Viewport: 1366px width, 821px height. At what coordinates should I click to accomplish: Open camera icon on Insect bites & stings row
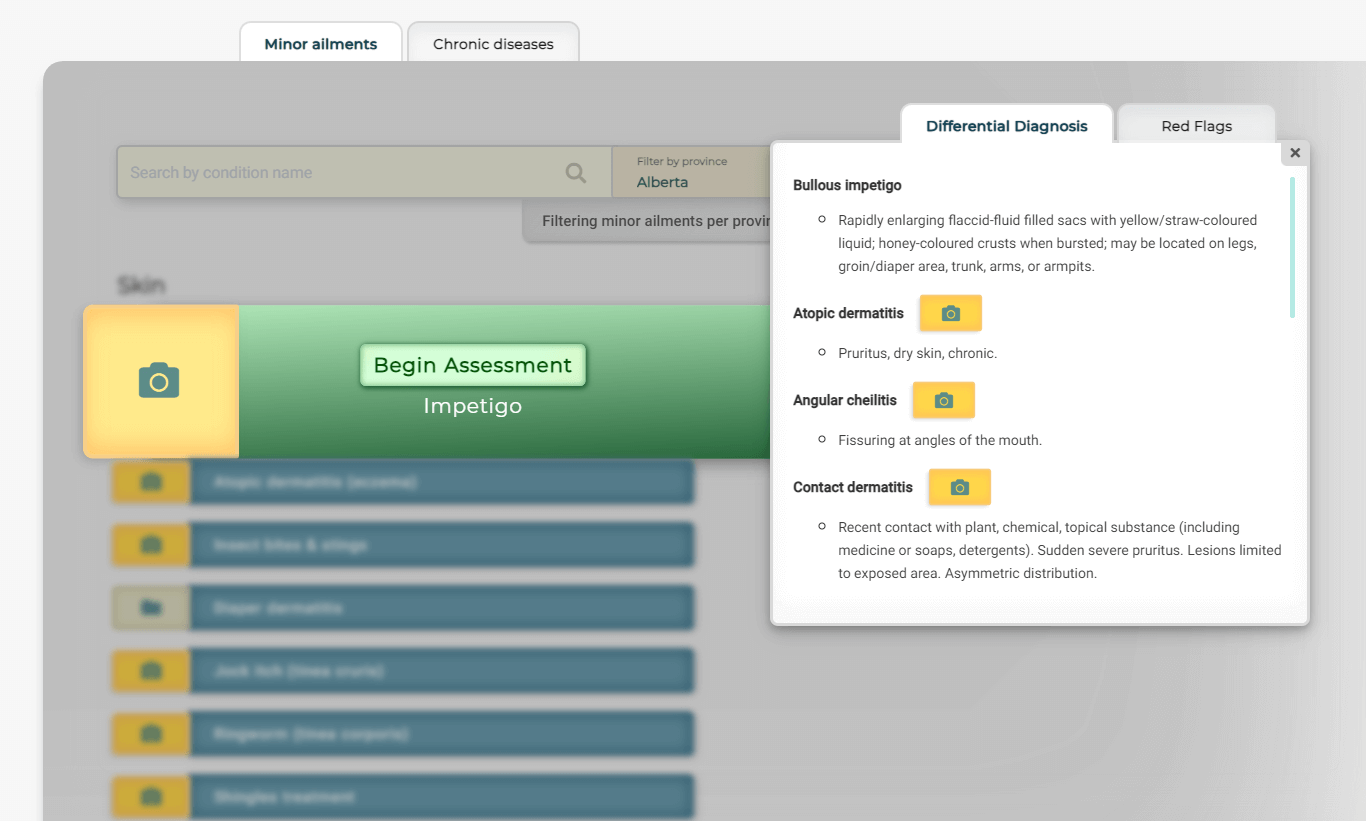pyautogui.click(x=149, y=544)
